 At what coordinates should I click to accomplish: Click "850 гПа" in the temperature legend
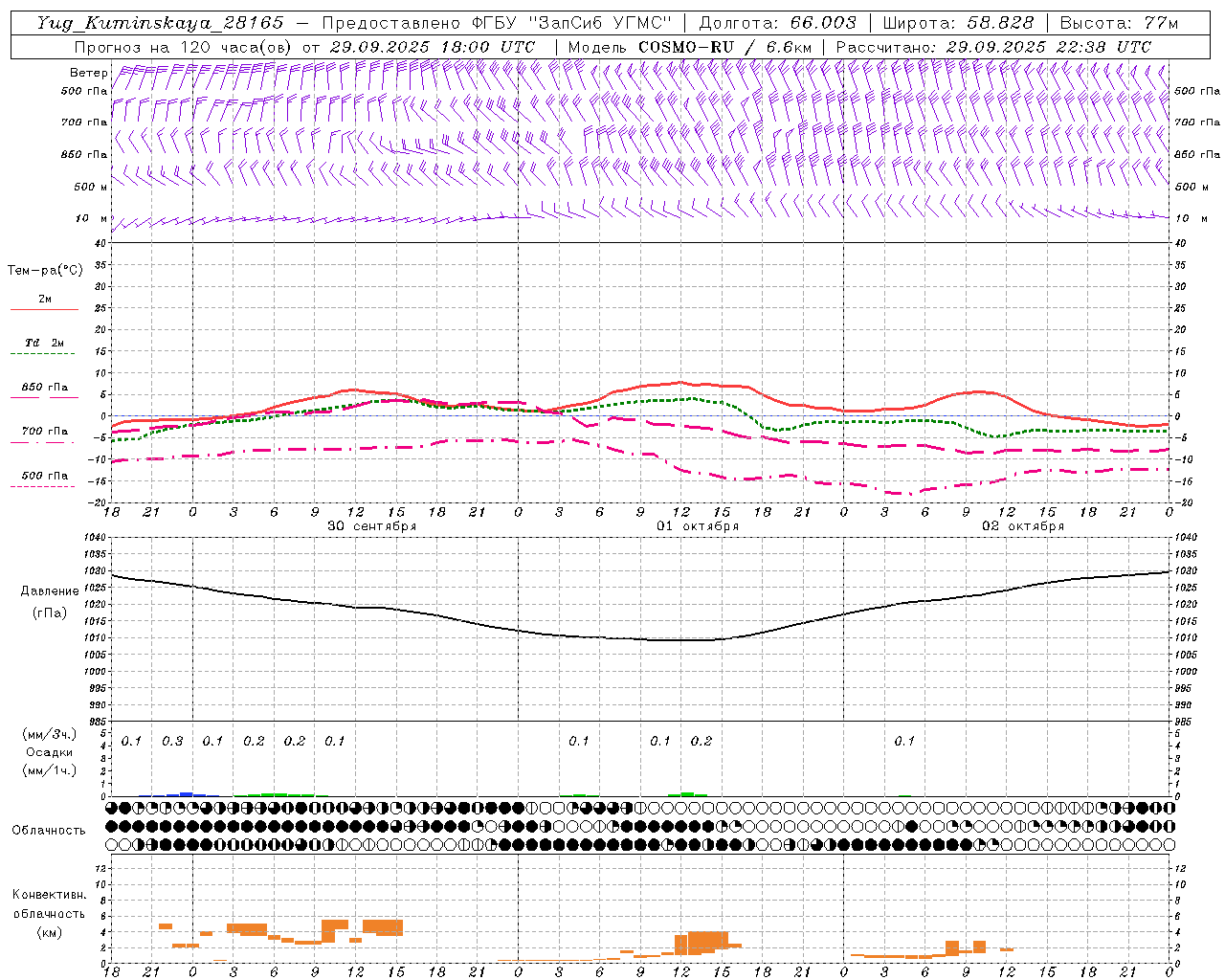point(44,388)
